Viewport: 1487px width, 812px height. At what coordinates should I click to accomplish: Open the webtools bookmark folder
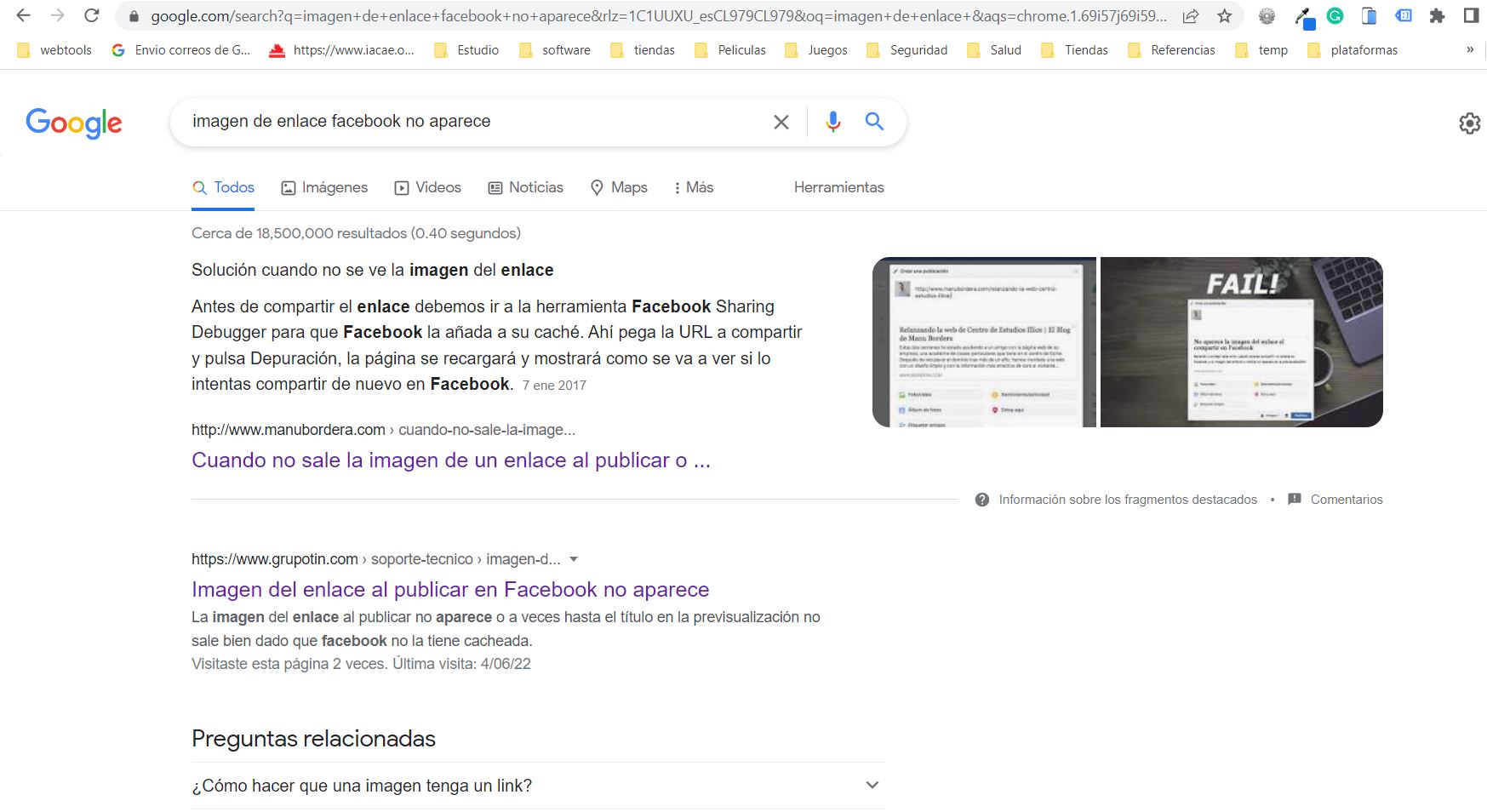coord(54,50)
